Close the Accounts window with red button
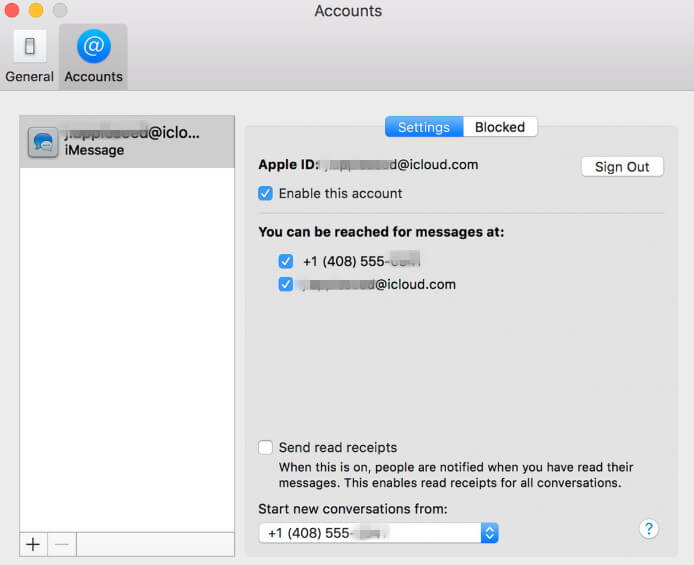 pyautogui.click(x=11, y=10)
